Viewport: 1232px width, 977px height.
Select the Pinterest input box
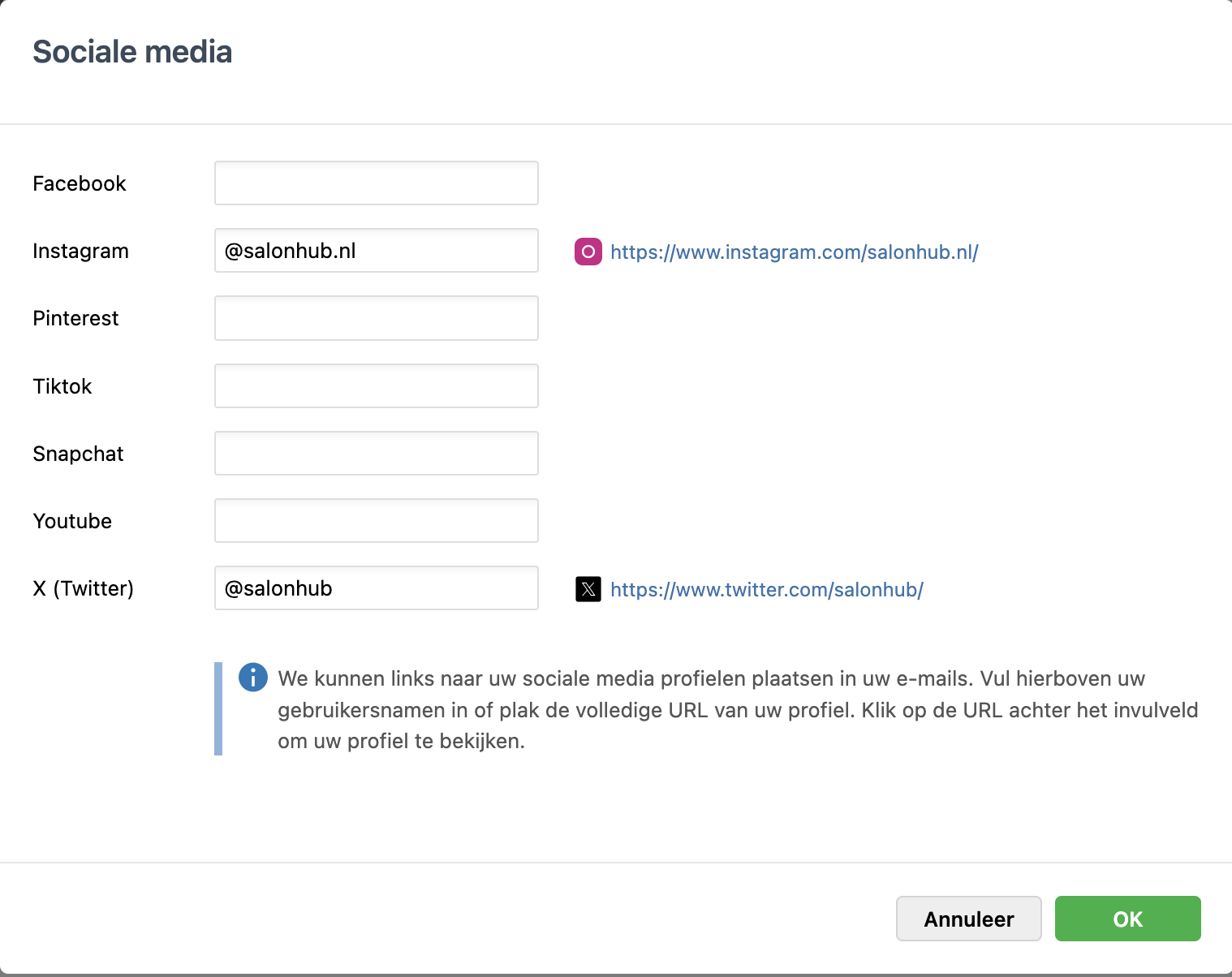click(x=376, y=318)
